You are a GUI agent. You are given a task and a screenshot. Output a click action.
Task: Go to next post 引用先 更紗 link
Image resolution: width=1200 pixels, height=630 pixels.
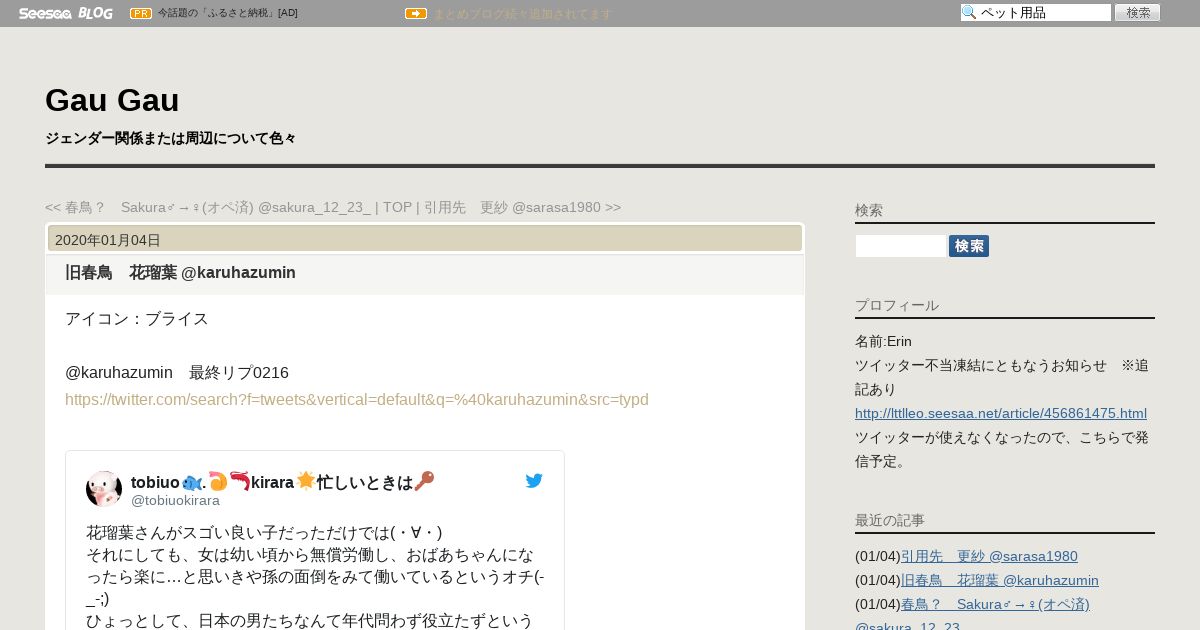[x=522, y=207]
